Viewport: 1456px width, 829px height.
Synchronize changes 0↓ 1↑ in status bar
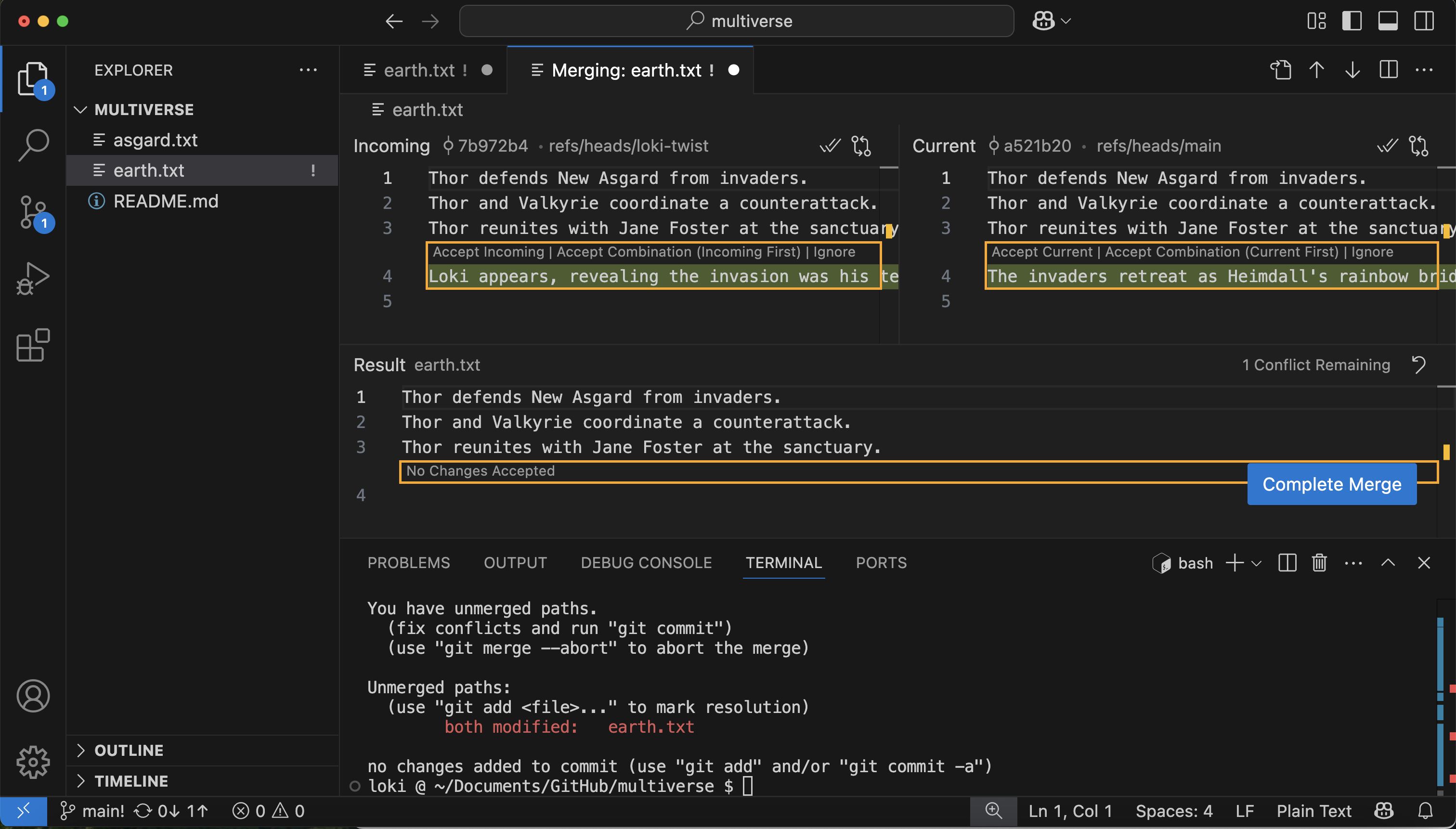click(x=171, y=811)
